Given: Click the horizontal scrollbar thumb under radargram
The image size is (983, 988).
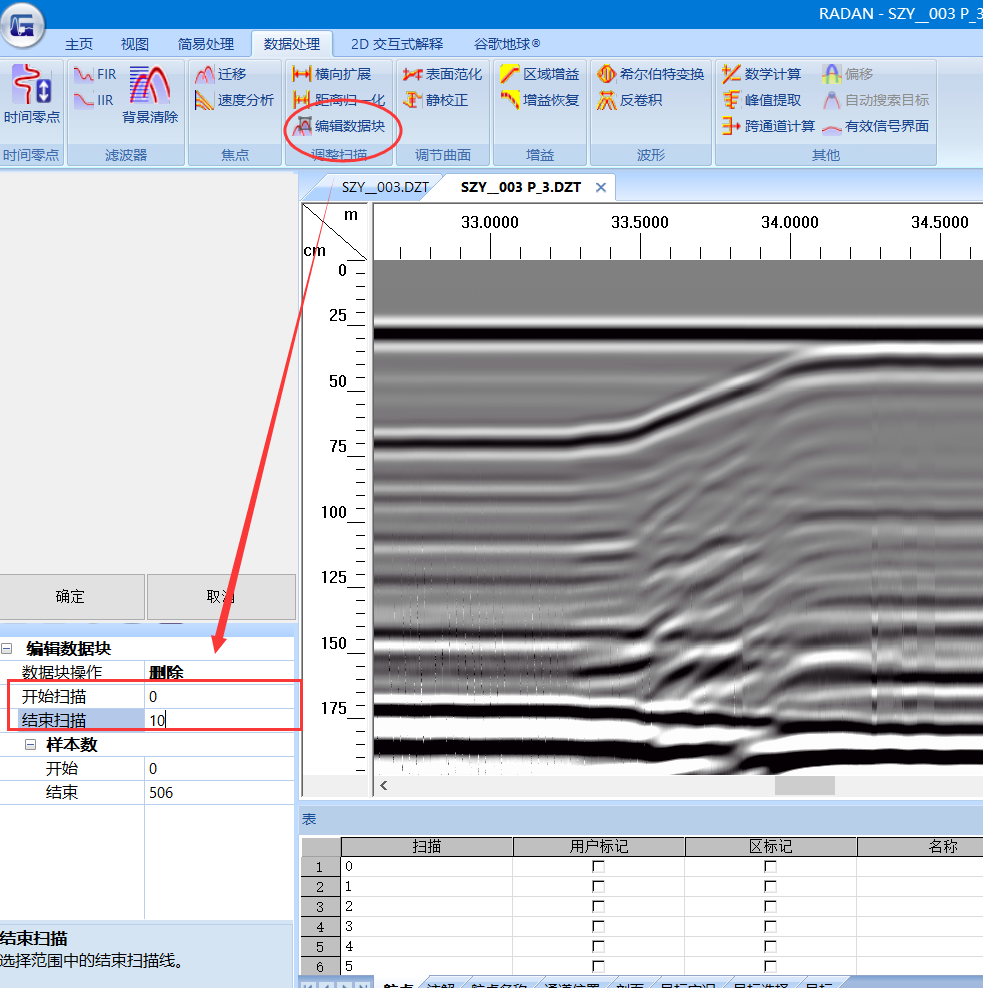Looking at the screenshot, I should [805, 786].
